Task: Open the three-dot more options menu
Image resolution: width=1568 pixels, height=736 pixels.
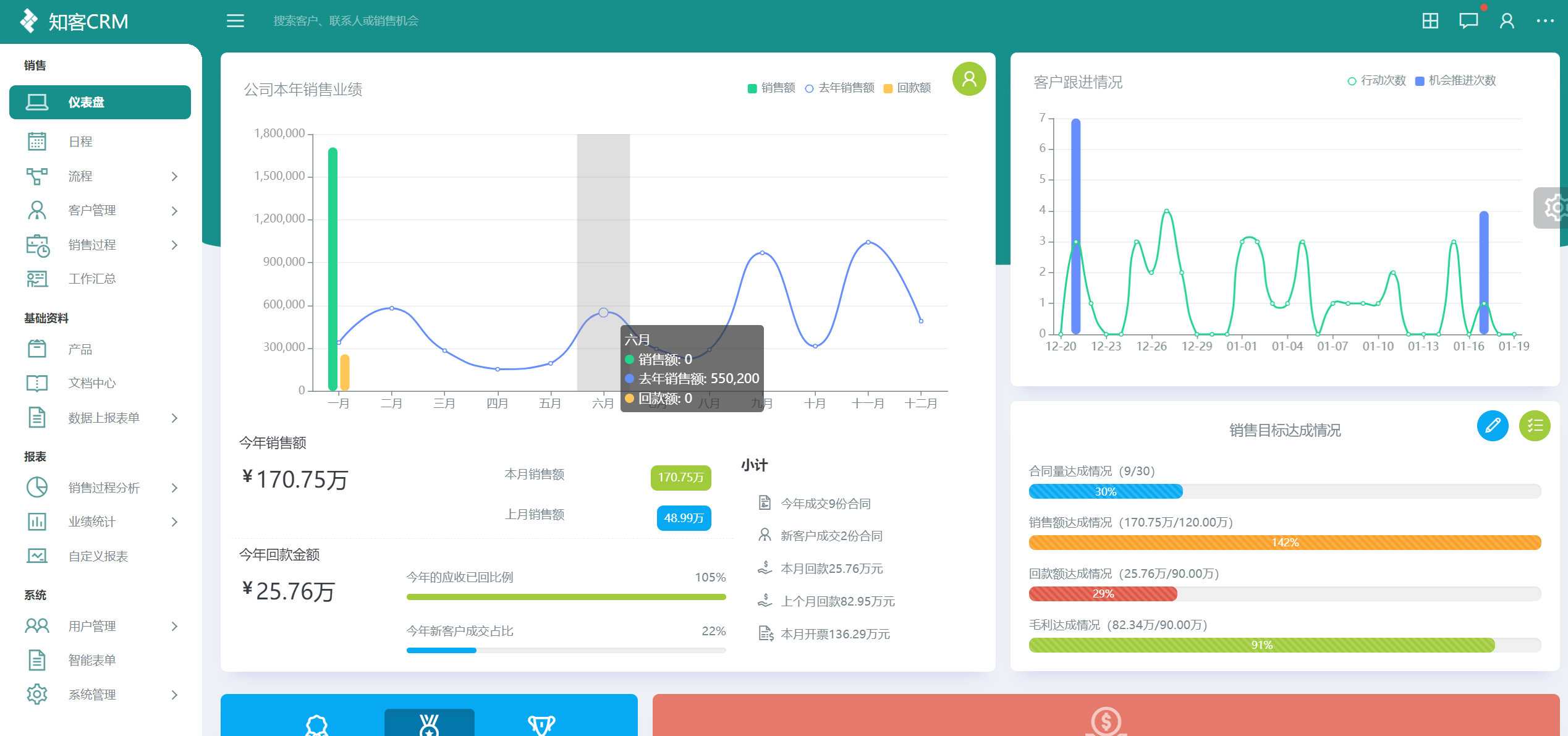Action: (1545, 21)
